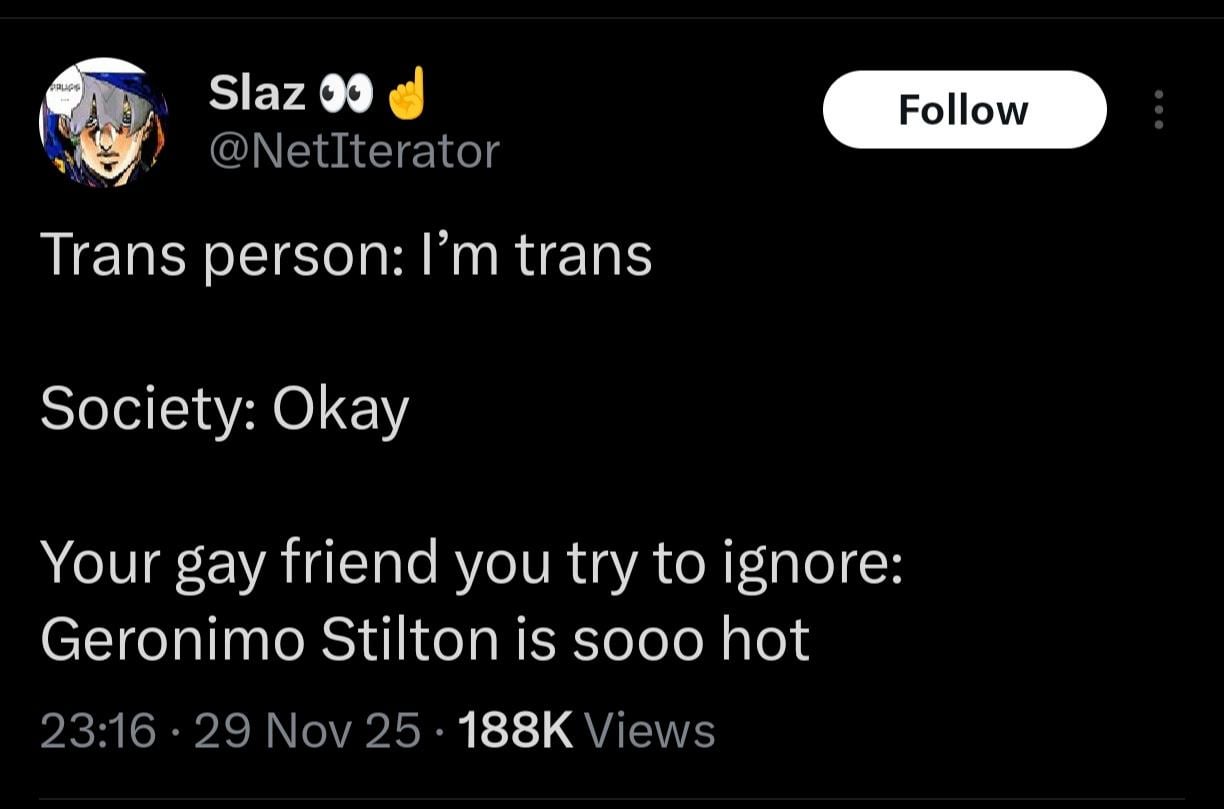Click the word "Society" in the tweet
This screenshot has width=1224, height=809.
(x=145, y=409)
